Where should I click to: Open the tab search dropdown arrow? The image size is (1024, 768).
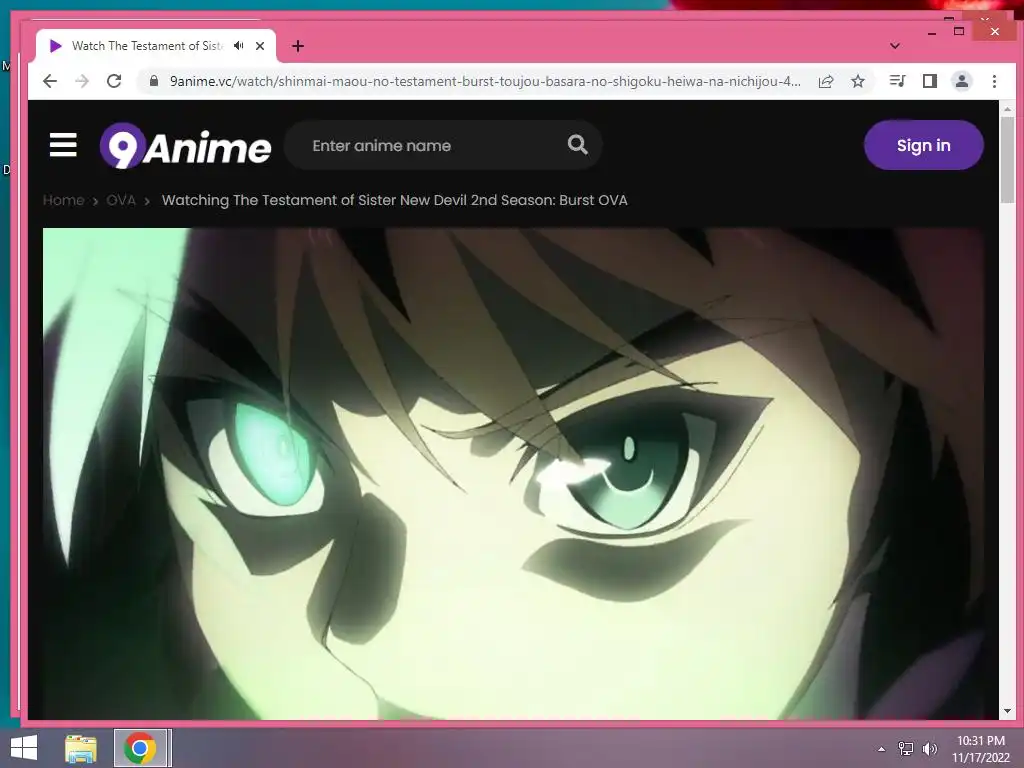click(x=895, y=46)
